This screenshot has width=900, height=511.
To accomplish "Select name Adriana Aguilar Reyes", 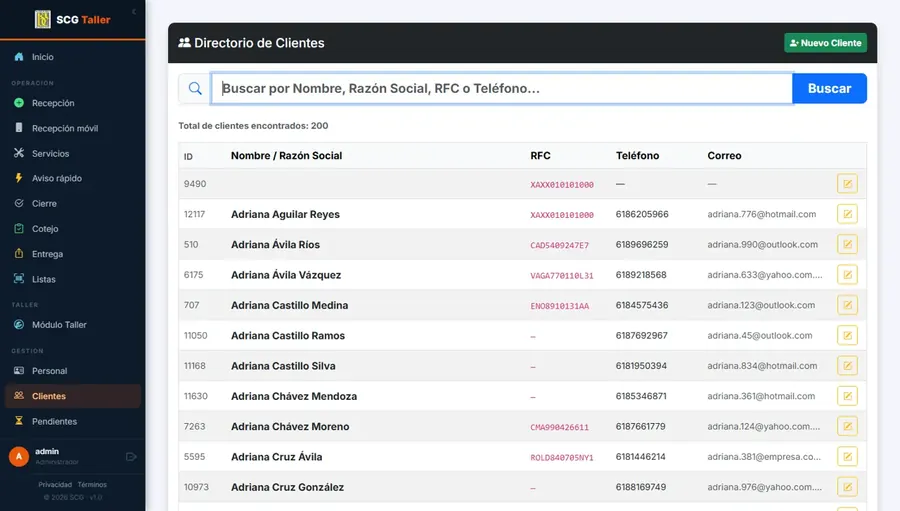I will point(285,214).
